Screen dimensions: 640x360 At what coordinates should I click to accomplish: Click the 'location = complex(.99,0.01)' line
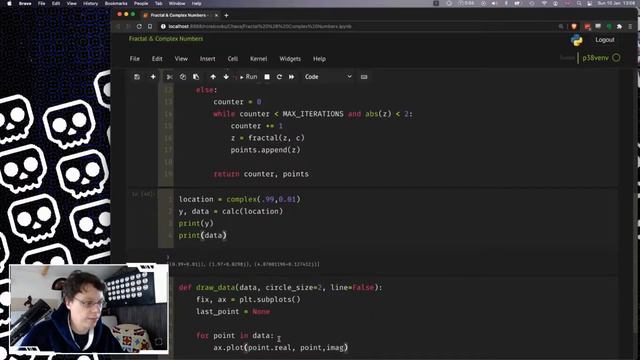(240, 199)
